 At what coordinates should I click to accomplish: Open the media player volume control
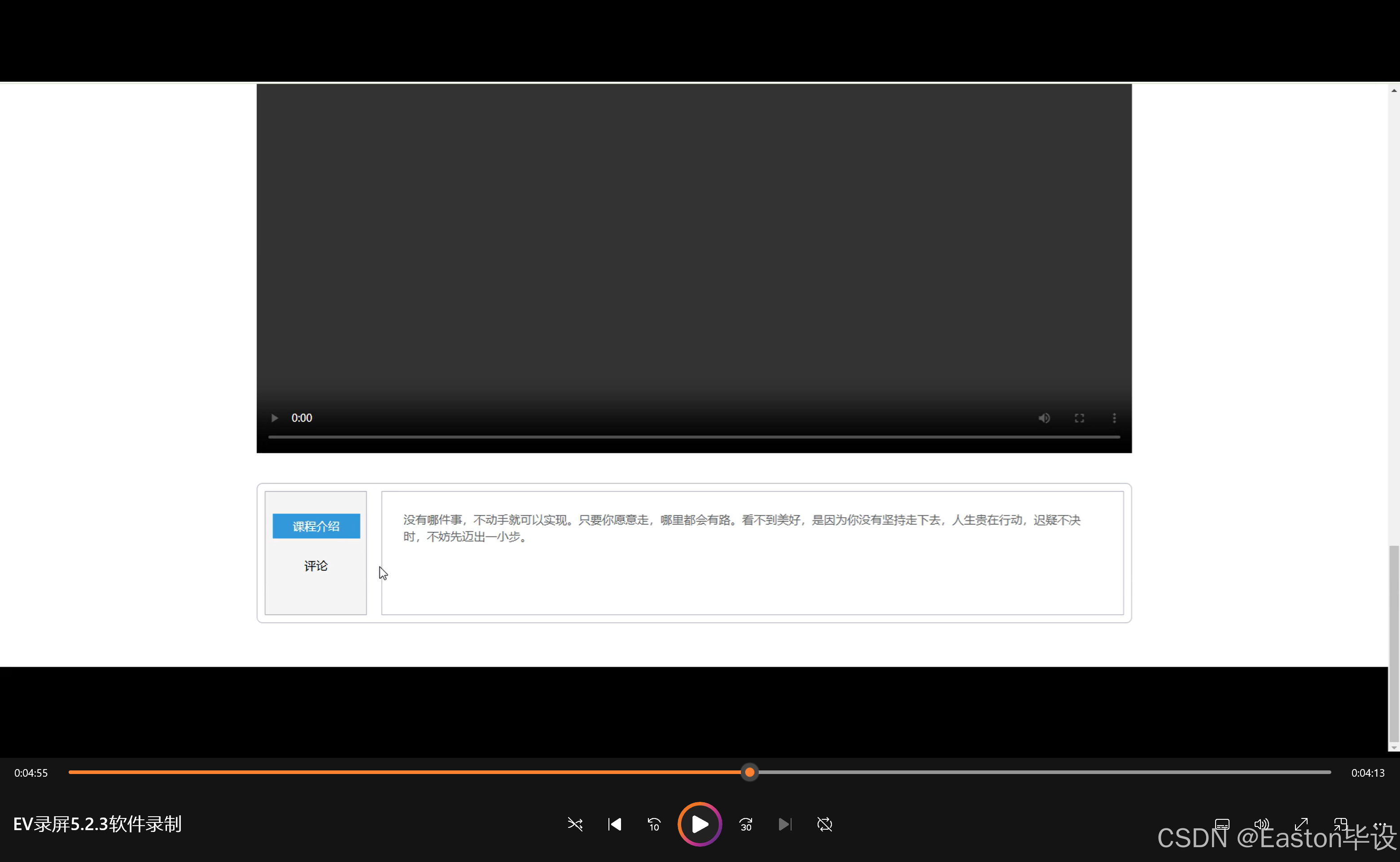click(x=1261, y=824)
